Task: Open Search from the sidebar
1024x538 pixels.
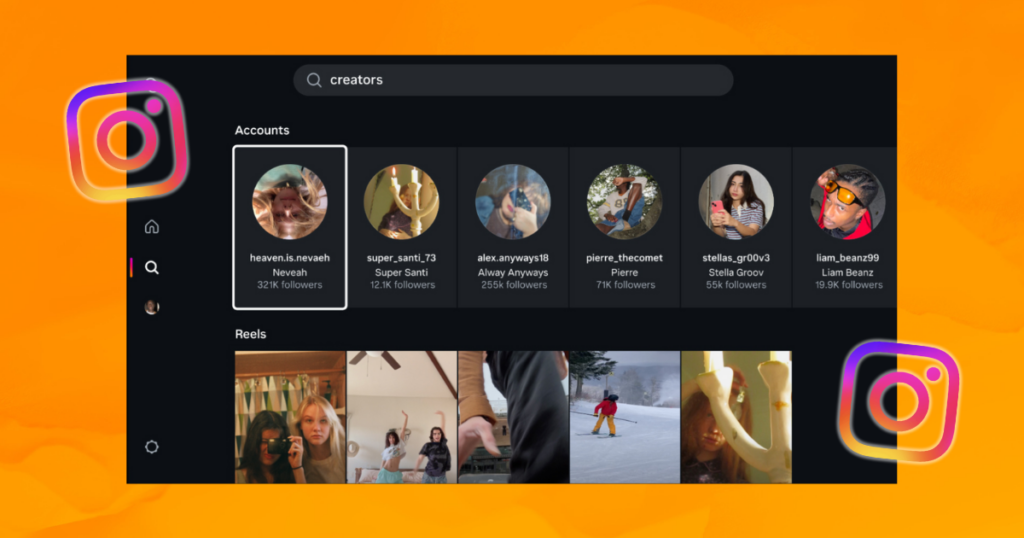Action: coord(152,268)
